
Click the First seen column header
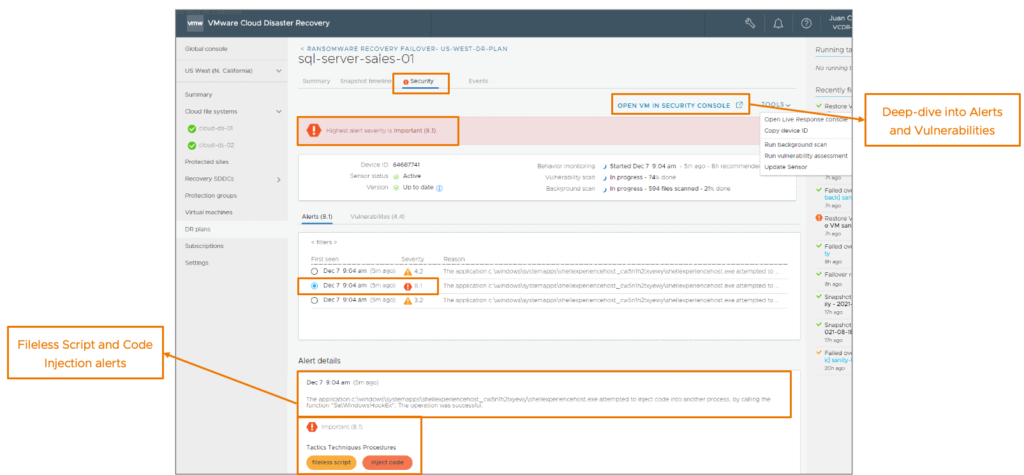(x=325, y=259)
